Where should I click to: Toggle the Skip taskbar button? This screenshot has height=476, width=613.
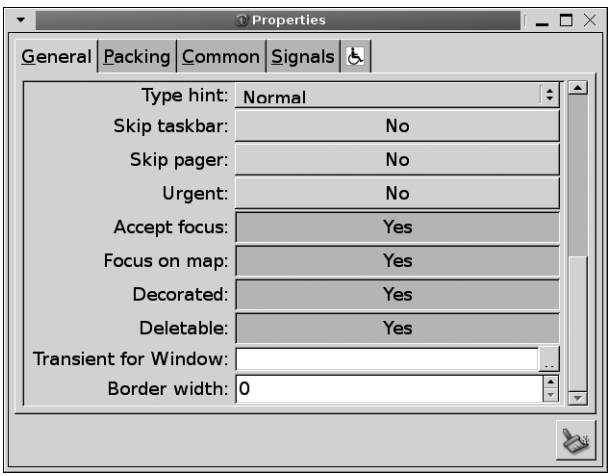tap(397, 127)
